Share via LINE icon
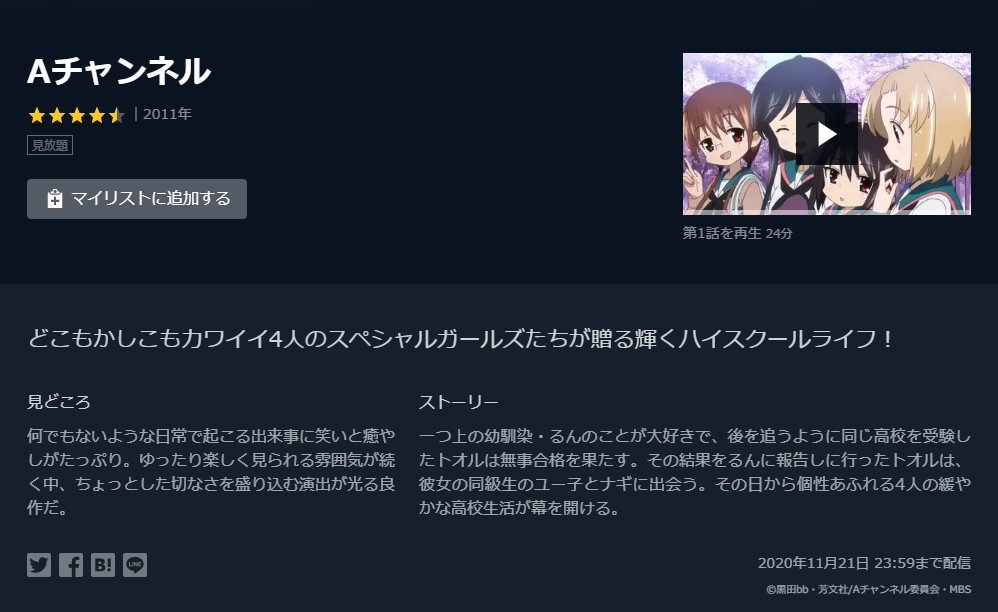 pos(135,565)
